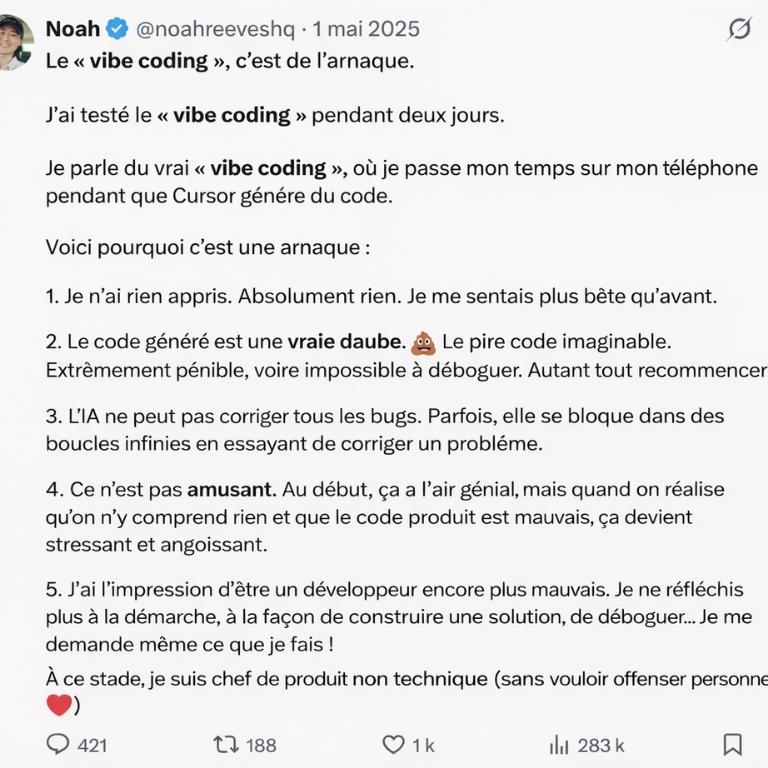The width and height of the screenshot is (768, 768).
Task: Like the post with the heart icon
Action: (x=393, y=744)
